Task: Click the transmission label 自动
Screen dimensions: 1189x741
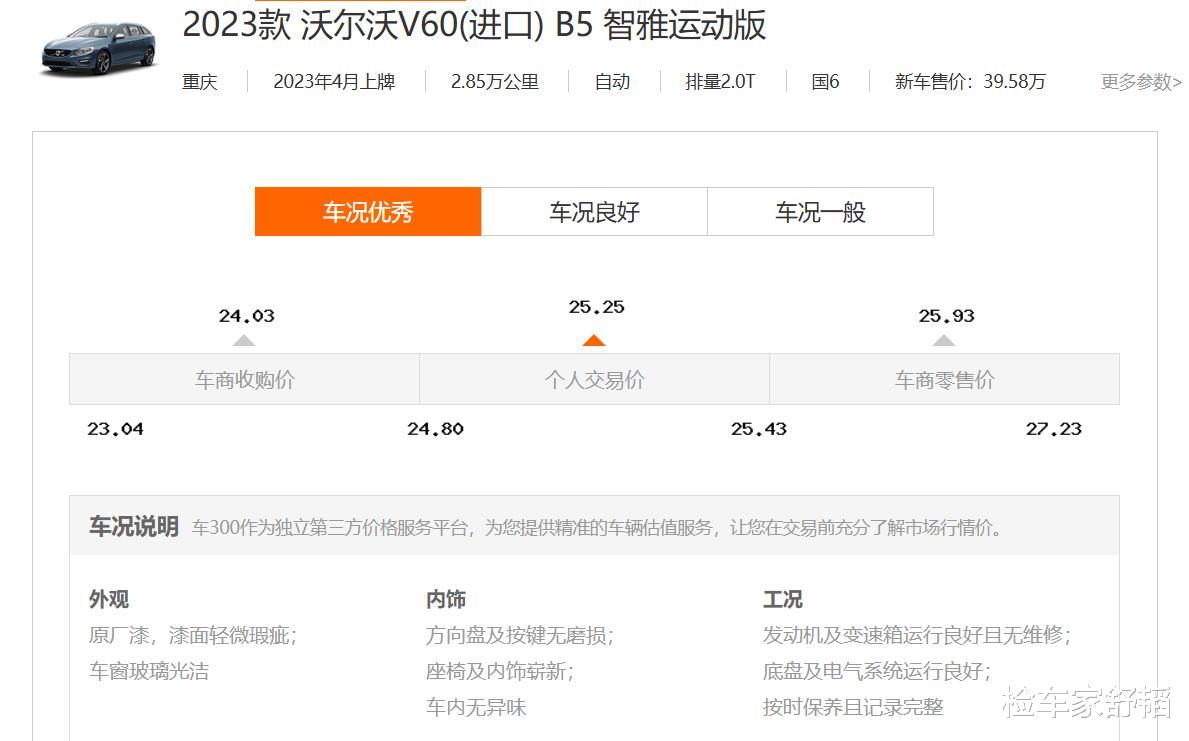Action: (613, 82)
